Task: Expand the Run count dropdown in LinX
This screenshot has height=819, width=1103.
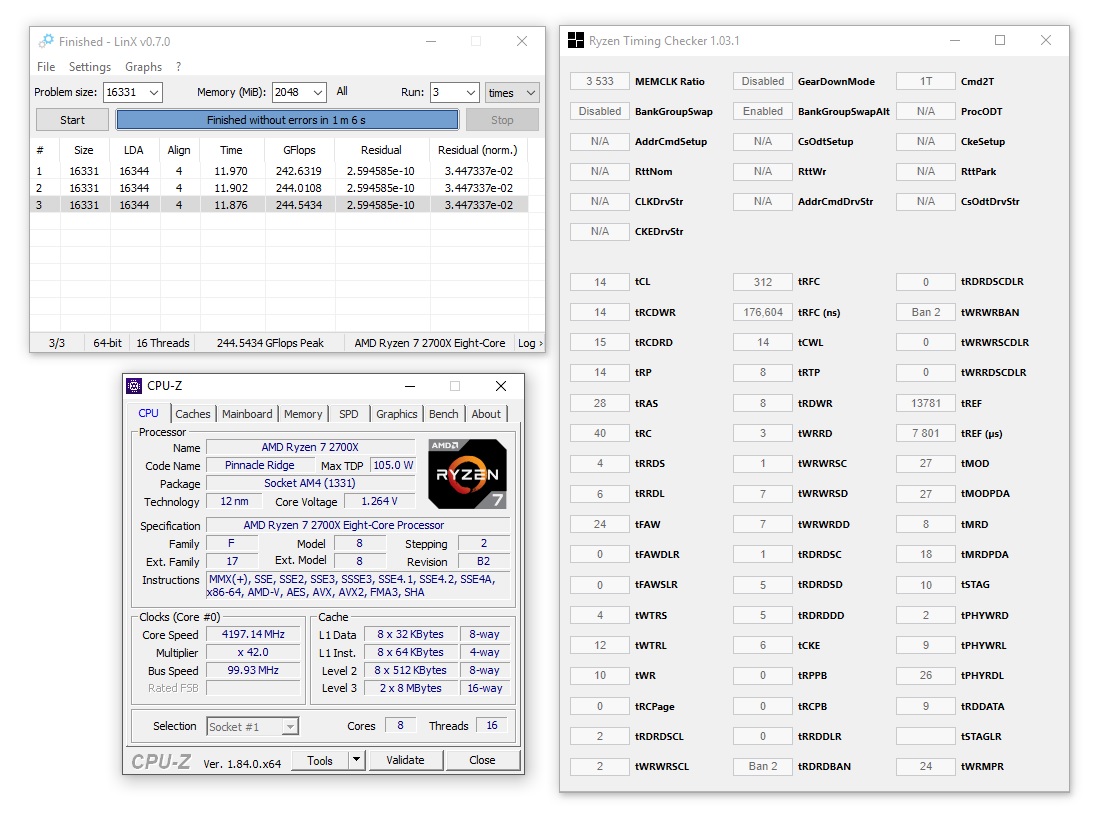Action: 471,92
